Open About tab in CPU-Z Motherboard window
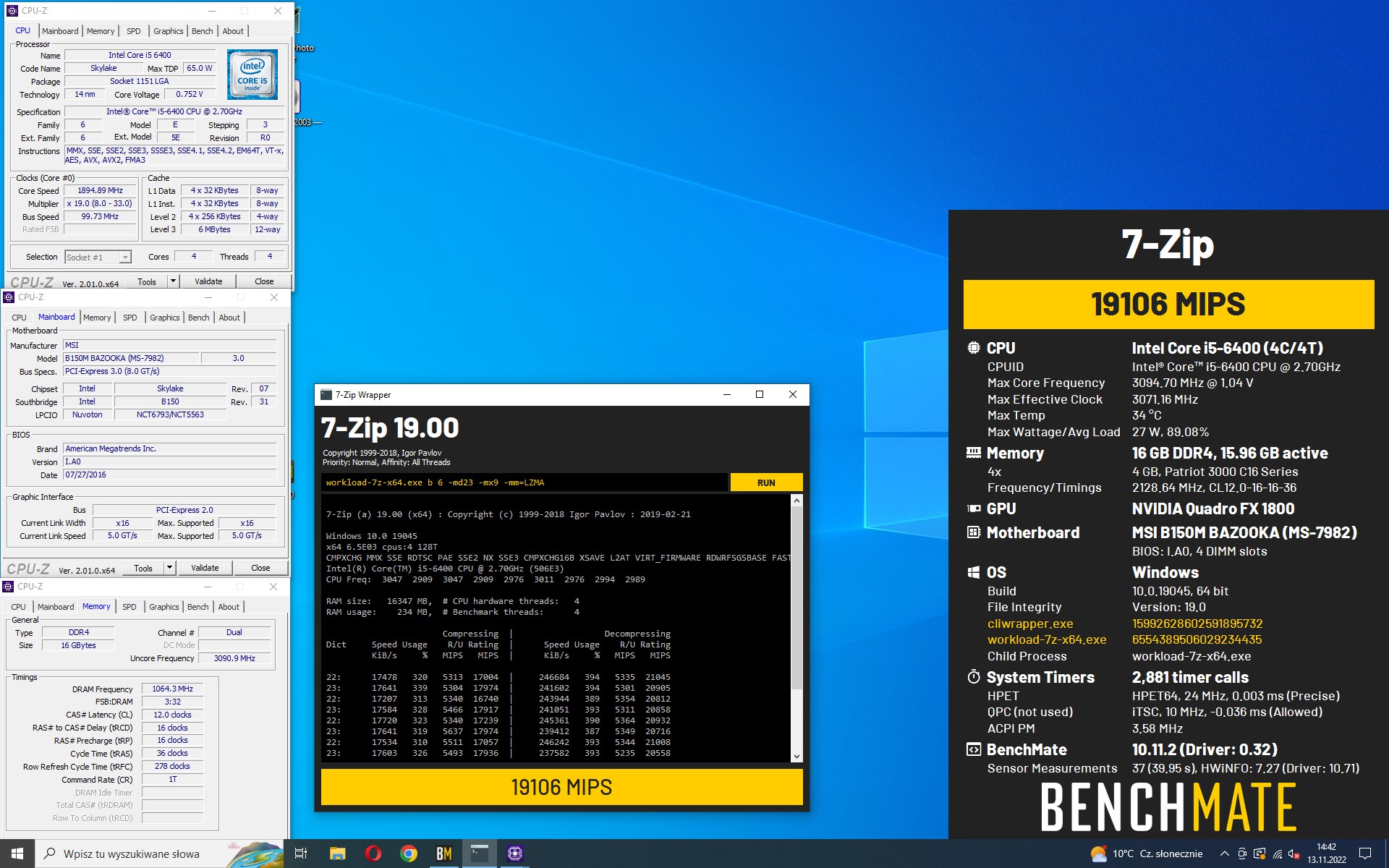This screenshot has height=868, width=1389. [x=229, y=318]
